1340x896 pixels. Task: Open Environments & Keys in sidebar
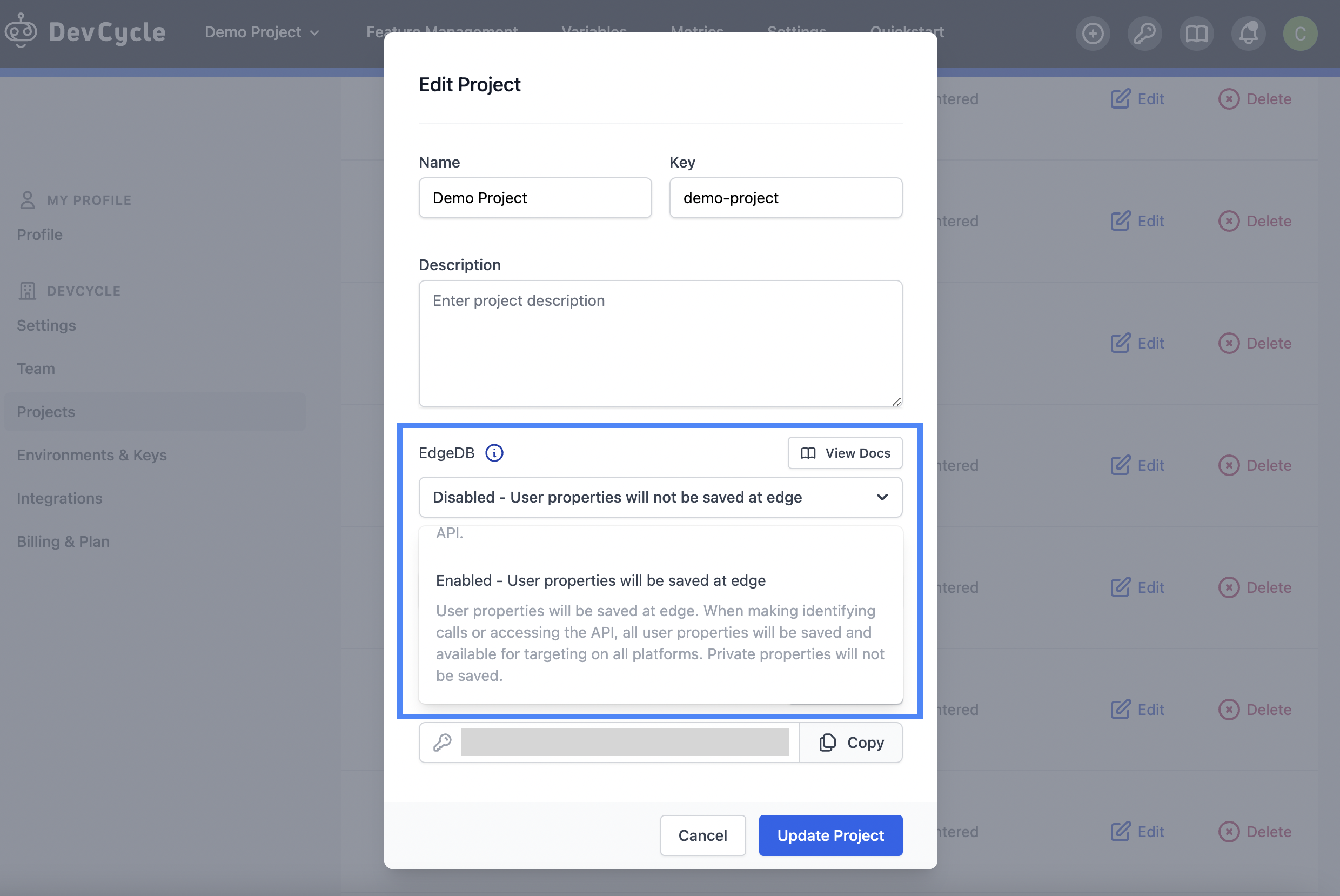click(x=91, y=455)
